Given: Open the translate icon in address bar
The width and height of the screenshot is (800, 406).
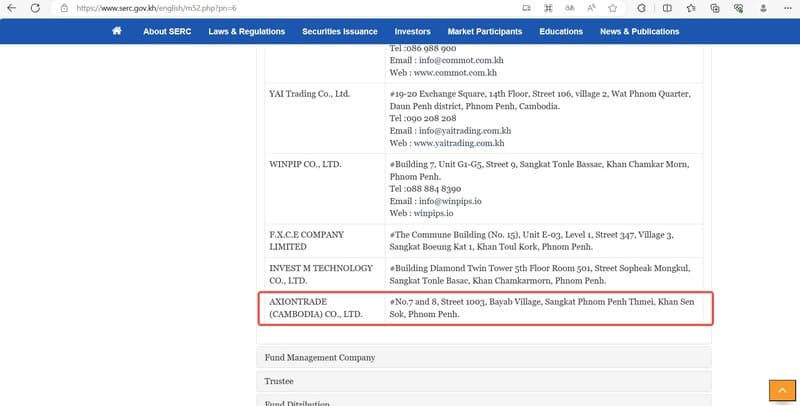Looking at the screenshot, I should coord(569,8).
